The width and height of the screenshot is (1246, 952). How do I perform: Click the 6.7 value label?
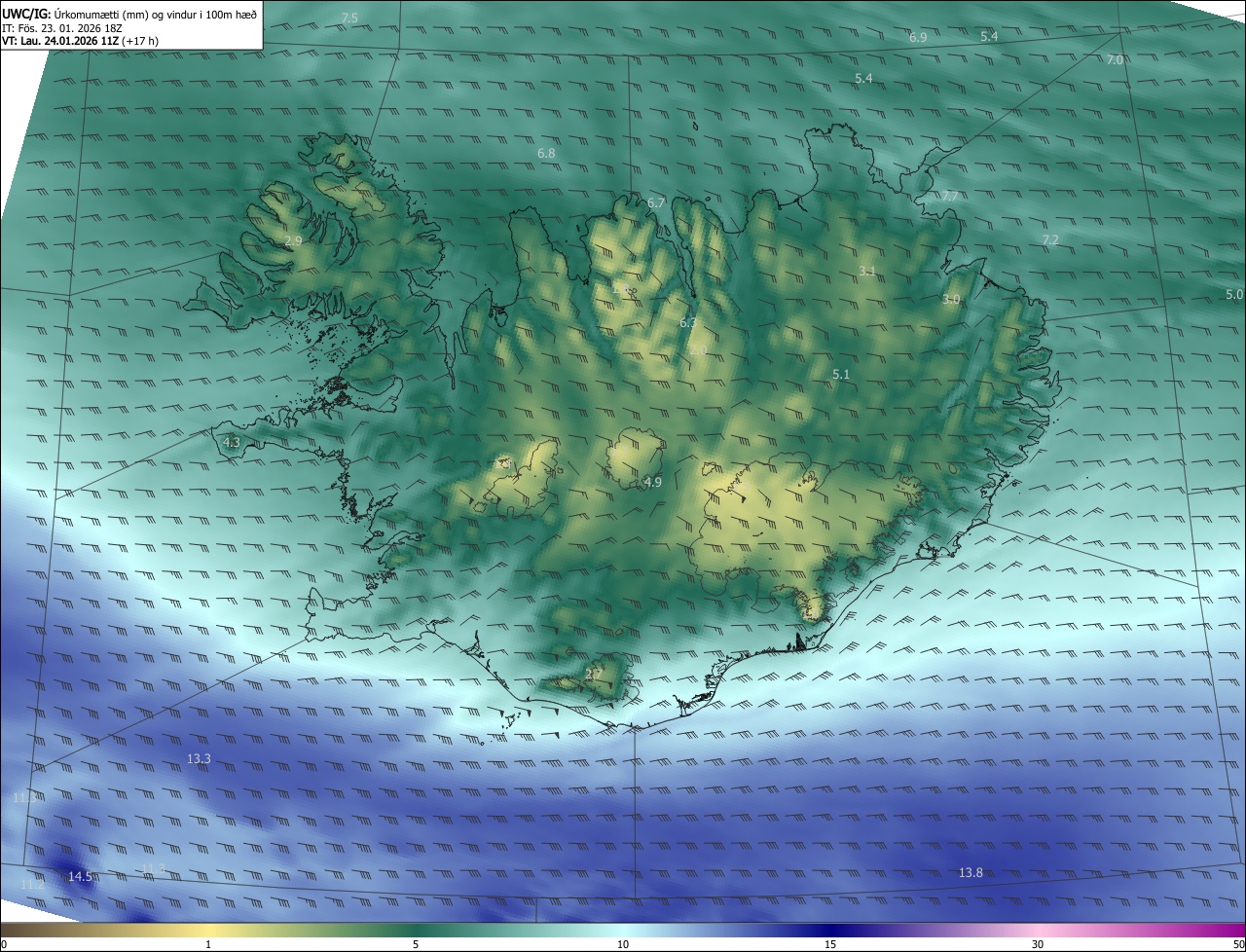(656, 202)
